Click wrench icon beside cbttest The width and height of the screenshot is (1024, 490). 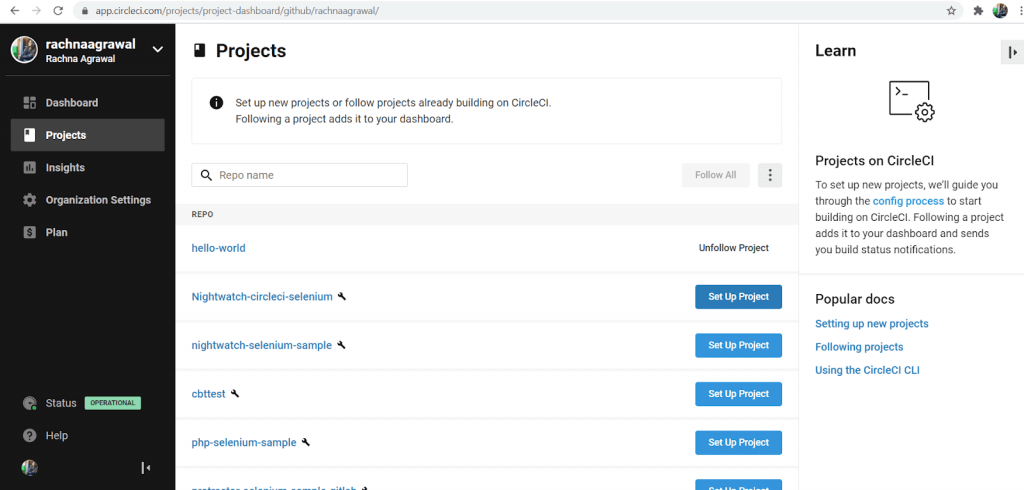pos(235,393)
